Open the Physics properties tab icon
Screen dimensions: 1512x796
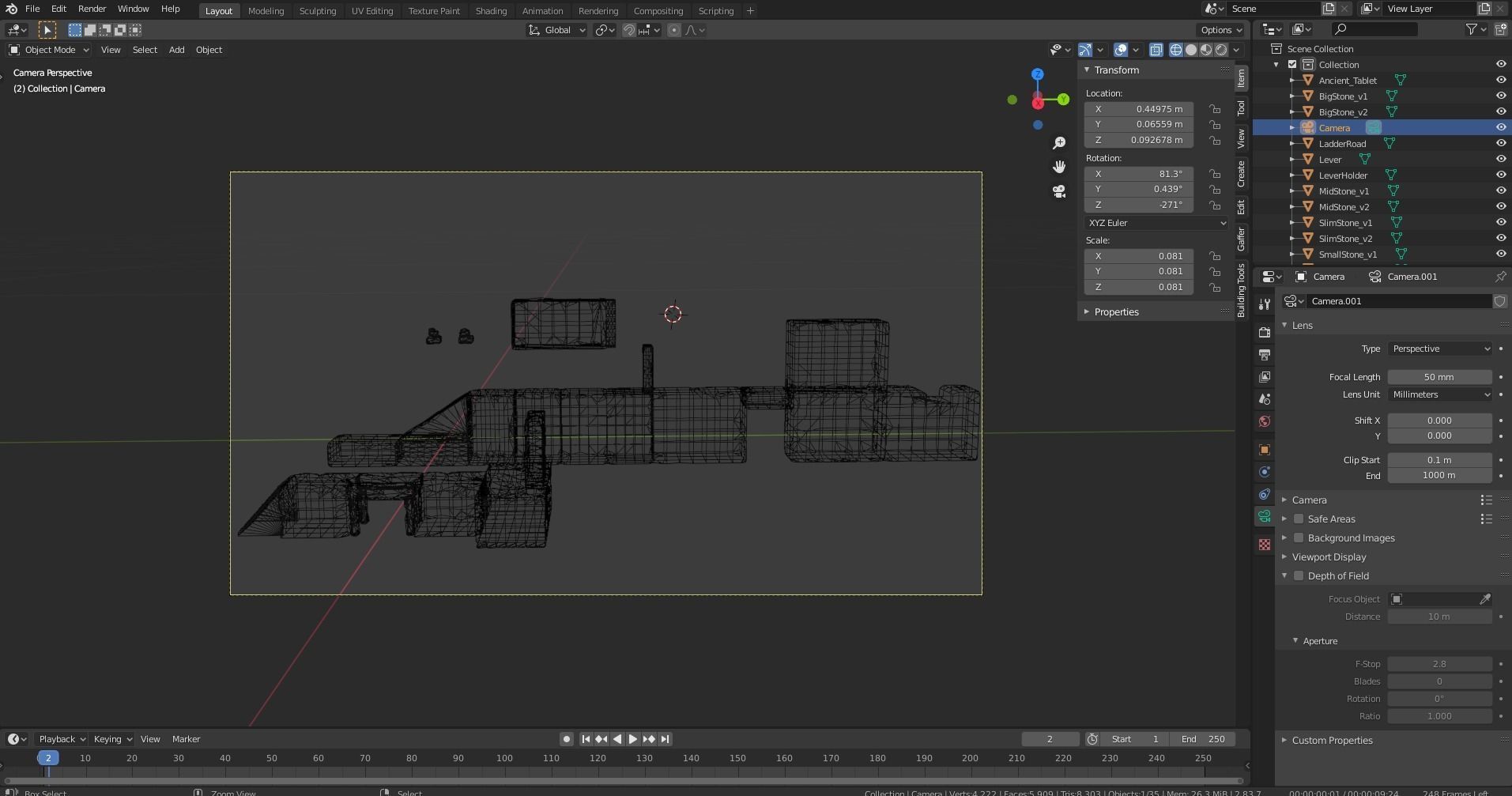[x=1265, y=472]
